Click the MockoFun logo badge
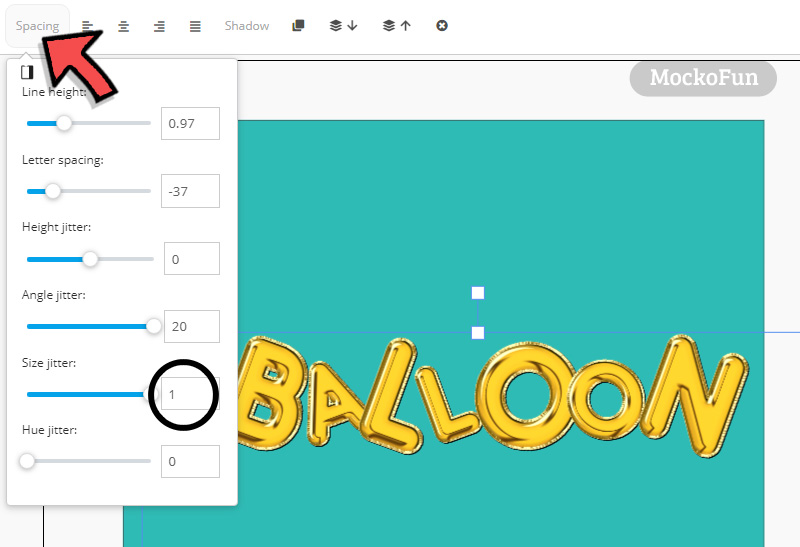The height and width of the screenshot is (547, 800). 703,78
